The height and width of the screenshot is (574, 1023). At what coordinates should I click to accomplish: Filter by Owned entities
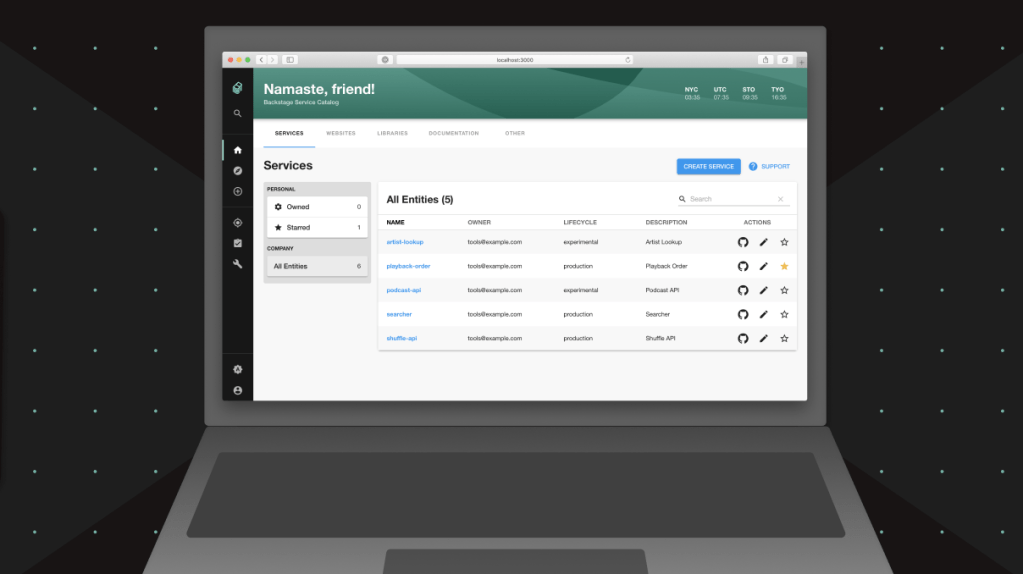[317, 207]
